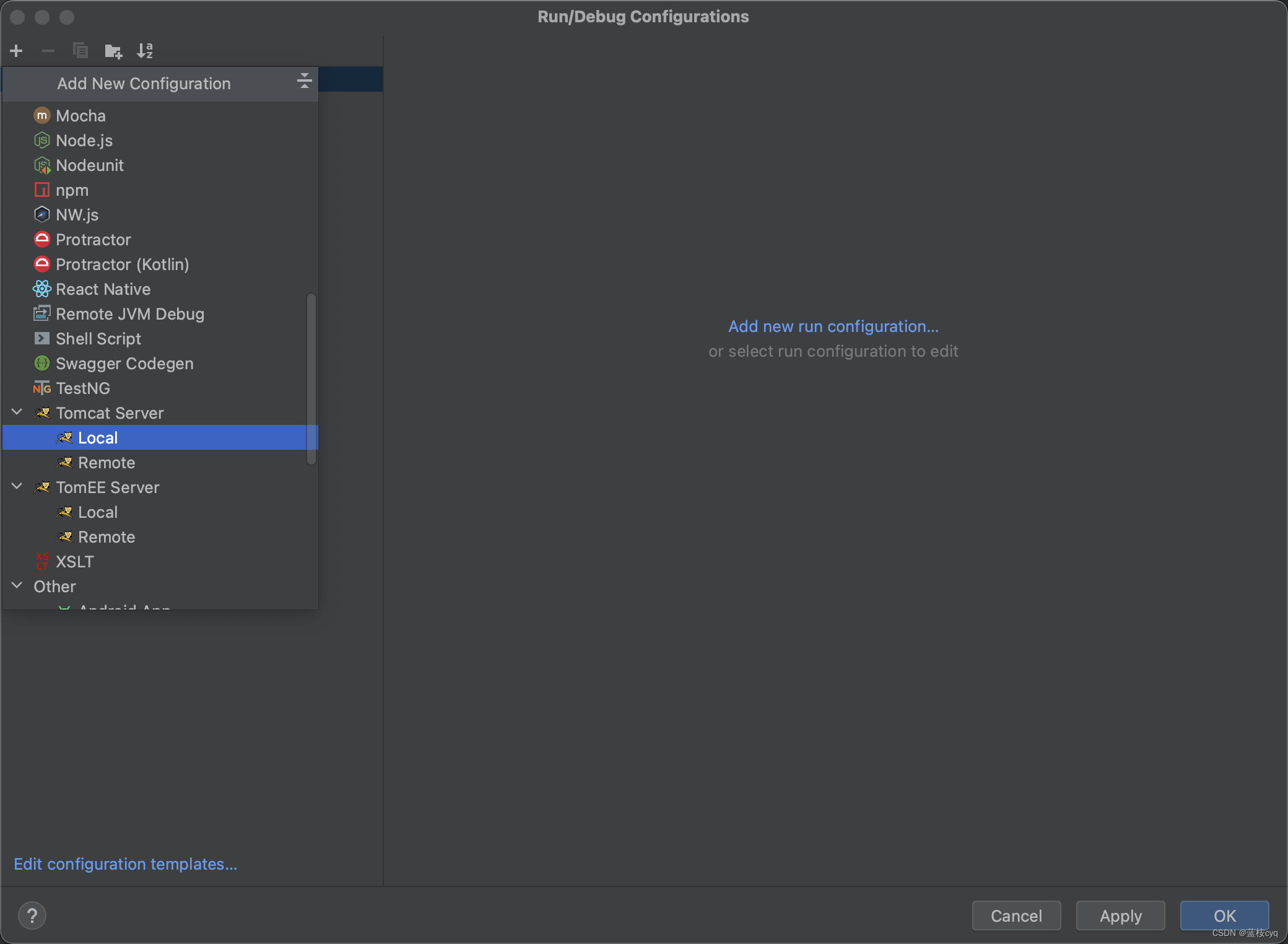Click the Add New Configuration plus icon

point(17,51)
